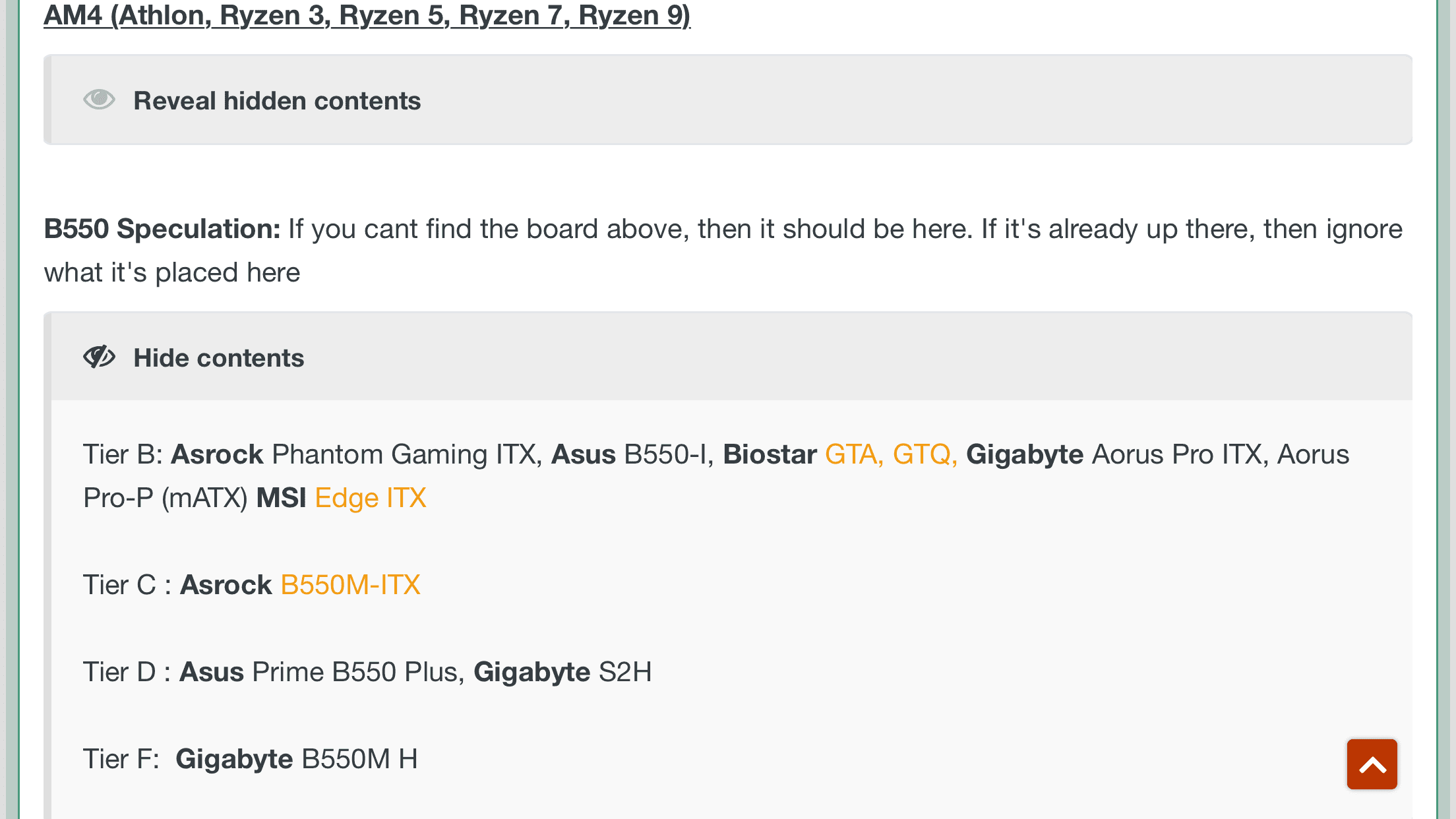Open the Asrock B550M-ITX link in Tier C
1456x819 pixels.
[350, 585]
